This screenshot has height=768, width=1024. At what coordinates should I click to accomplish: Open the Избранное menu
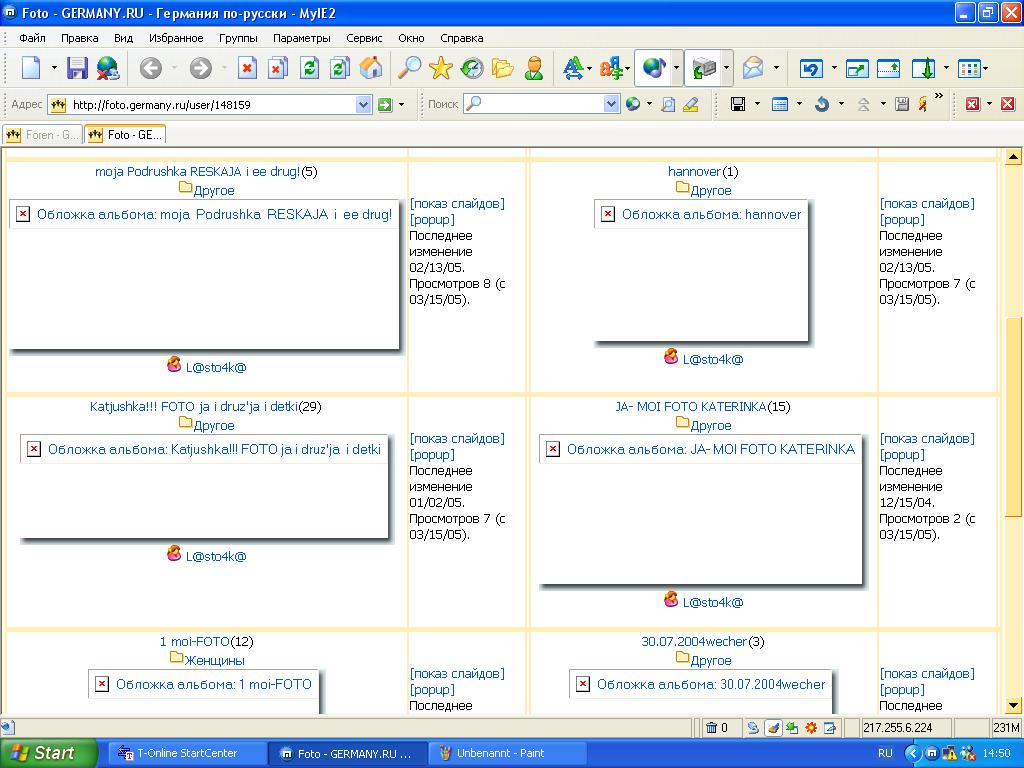[x=176, y=38]
